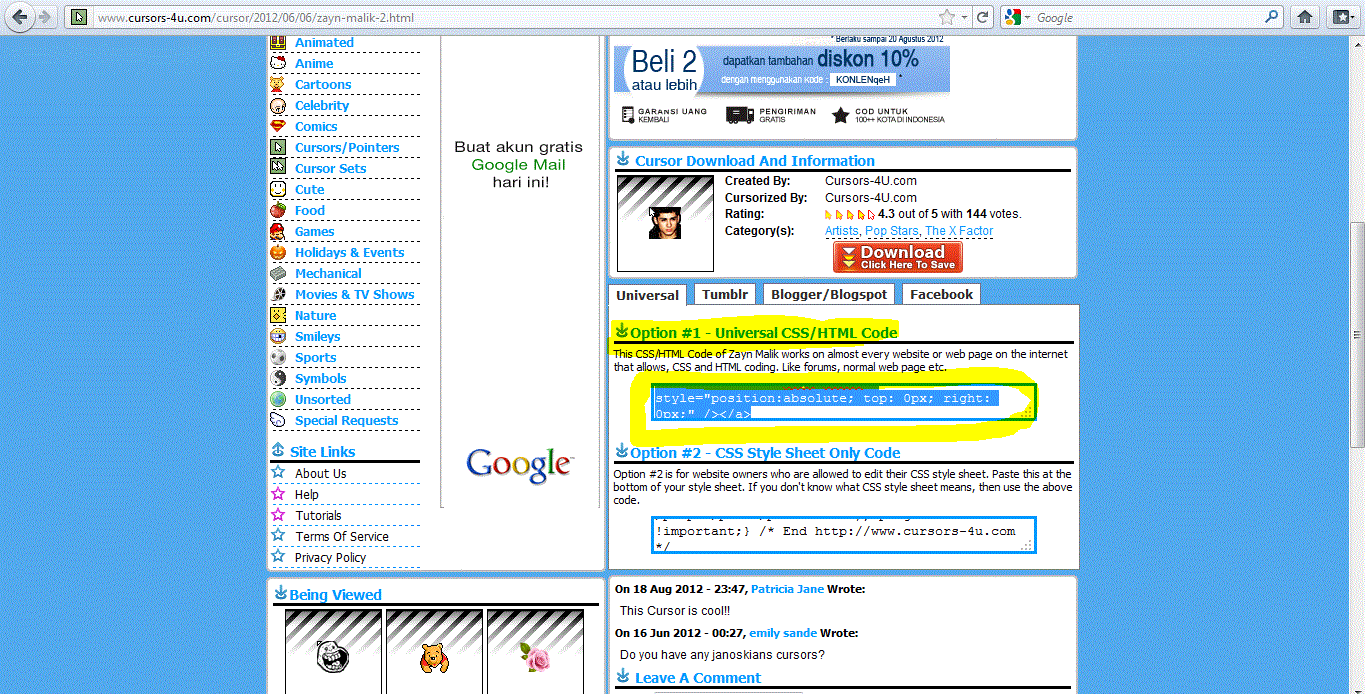Click the Universal CSS/HTML code box
Screen dimensions: 1365x694
(844, 401)
